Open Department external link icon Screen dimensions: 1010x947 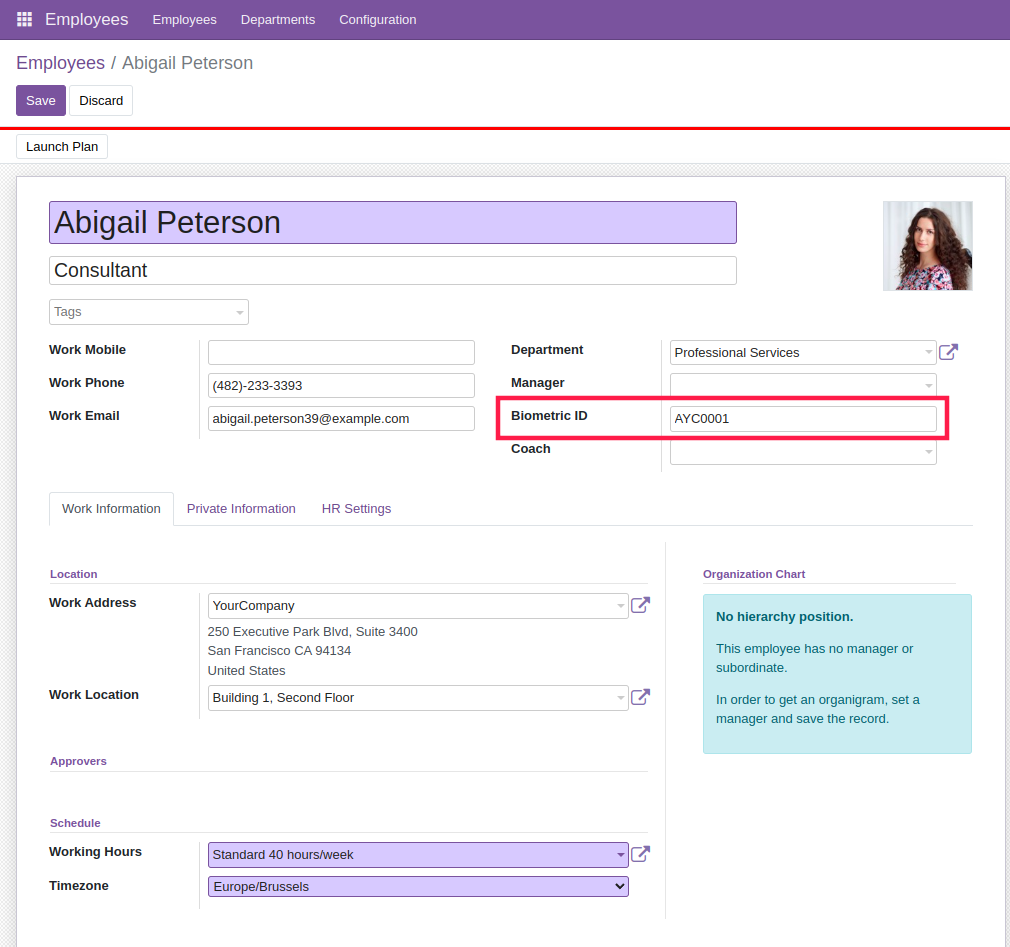pyautogui.click(x=948, y=352)
